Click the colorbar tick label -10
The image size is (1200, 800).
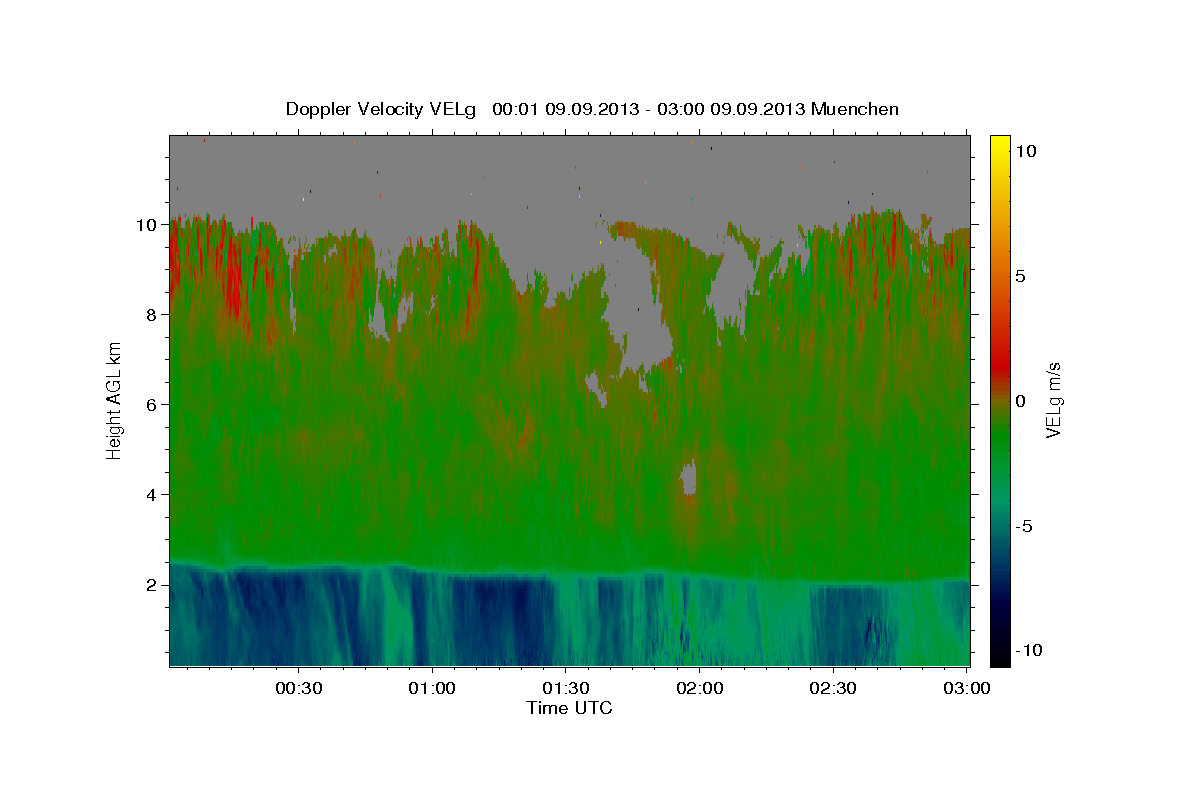click(1029, 651)
